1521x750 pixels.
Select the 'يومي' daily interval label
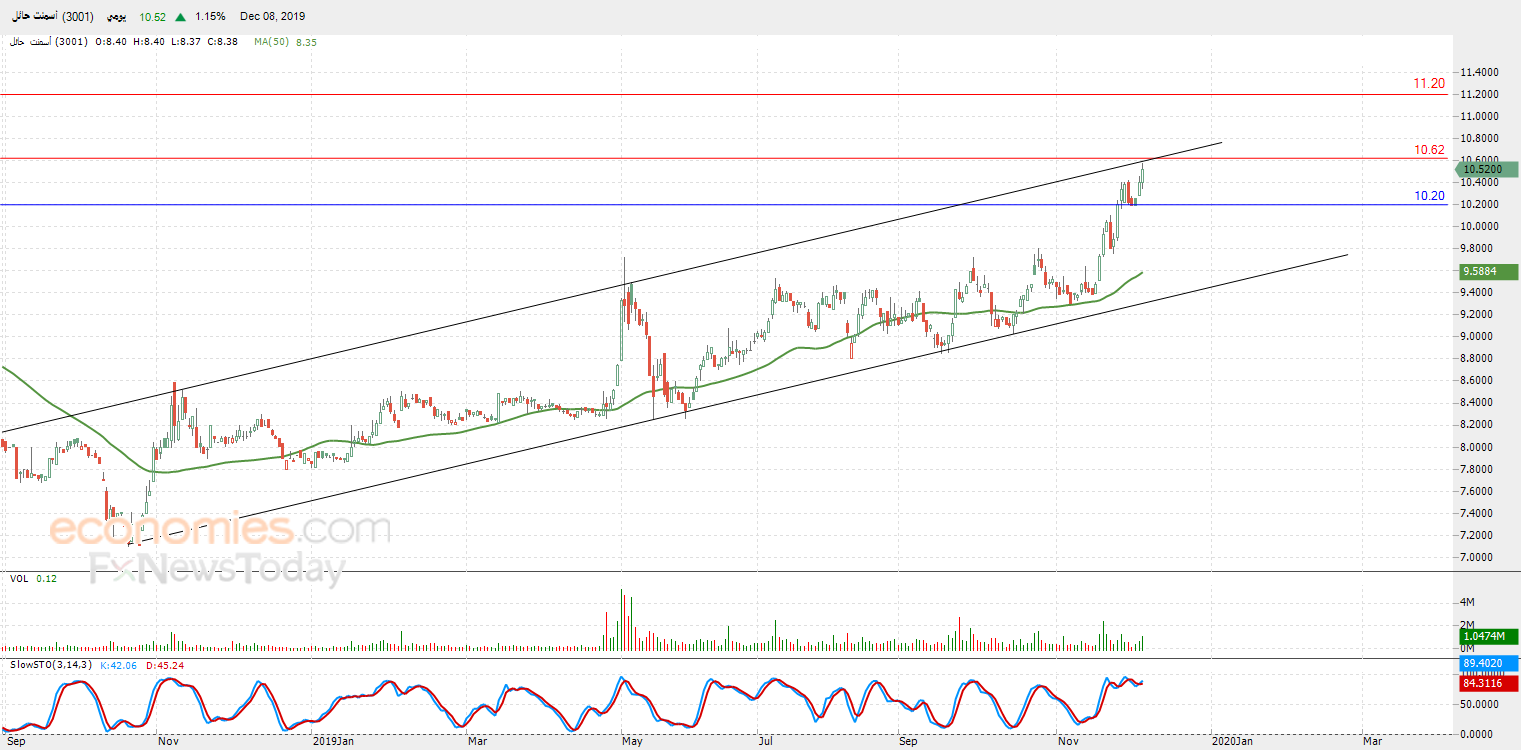pyautogui.click(x=118, y=17)
